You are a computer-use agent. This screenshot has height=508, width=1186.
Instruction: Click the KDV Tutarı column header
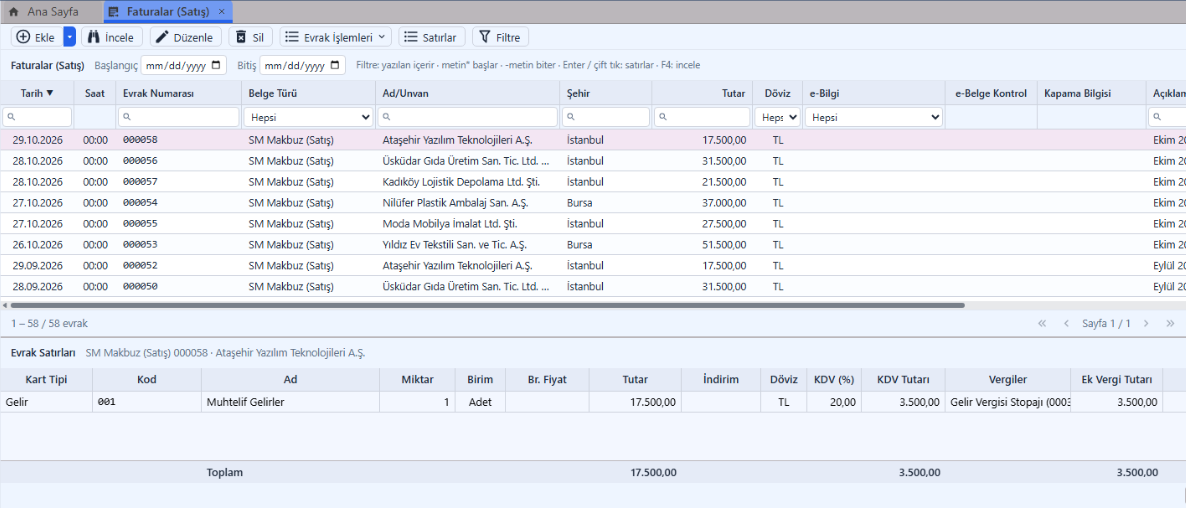click(903, 379)
